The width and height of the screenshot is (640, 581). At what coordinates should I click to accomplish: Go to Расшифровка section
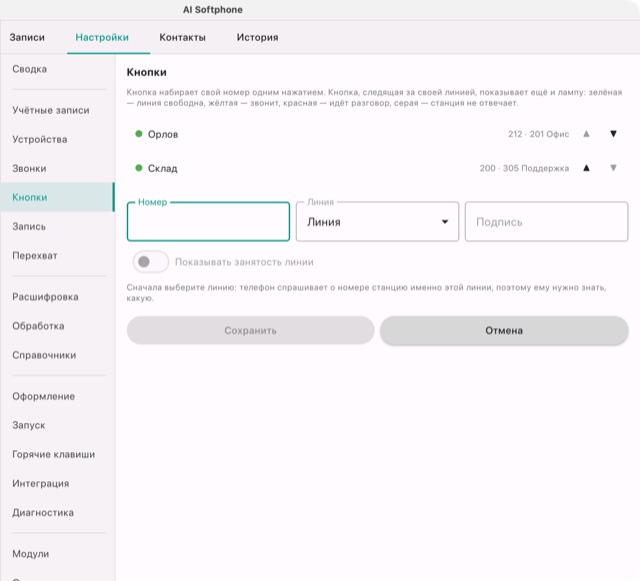click(x=57, y=297)
